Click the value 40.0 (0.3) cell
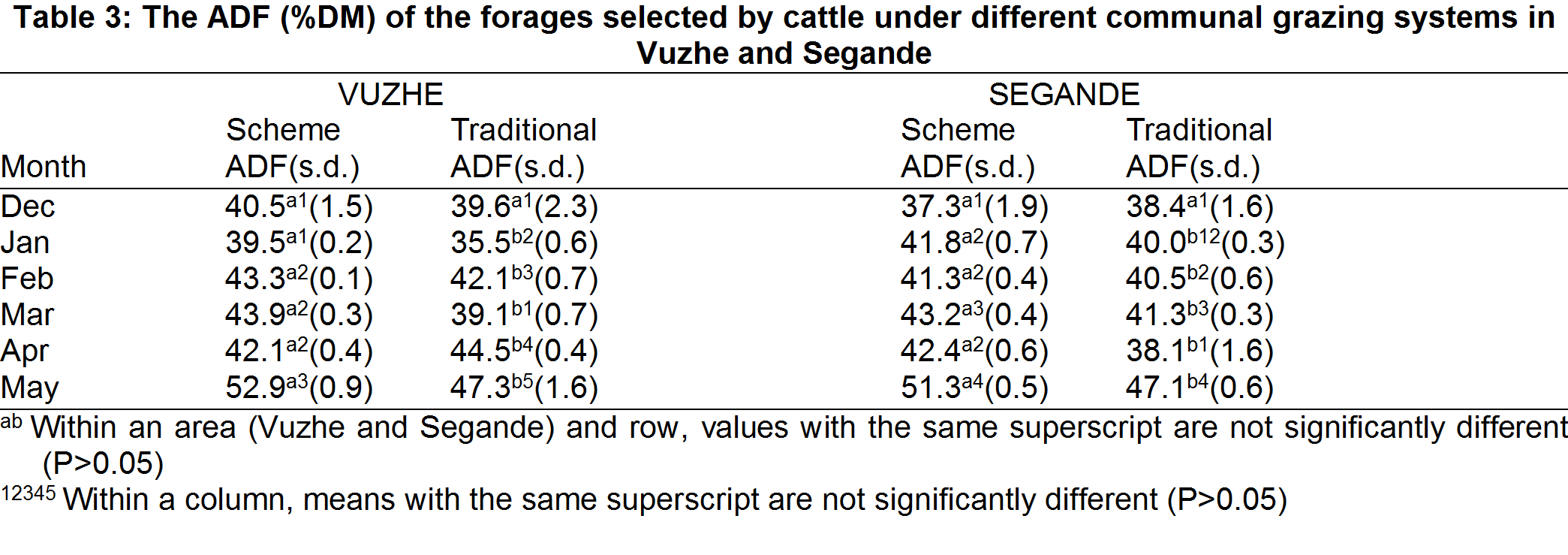 [1205, 243]
